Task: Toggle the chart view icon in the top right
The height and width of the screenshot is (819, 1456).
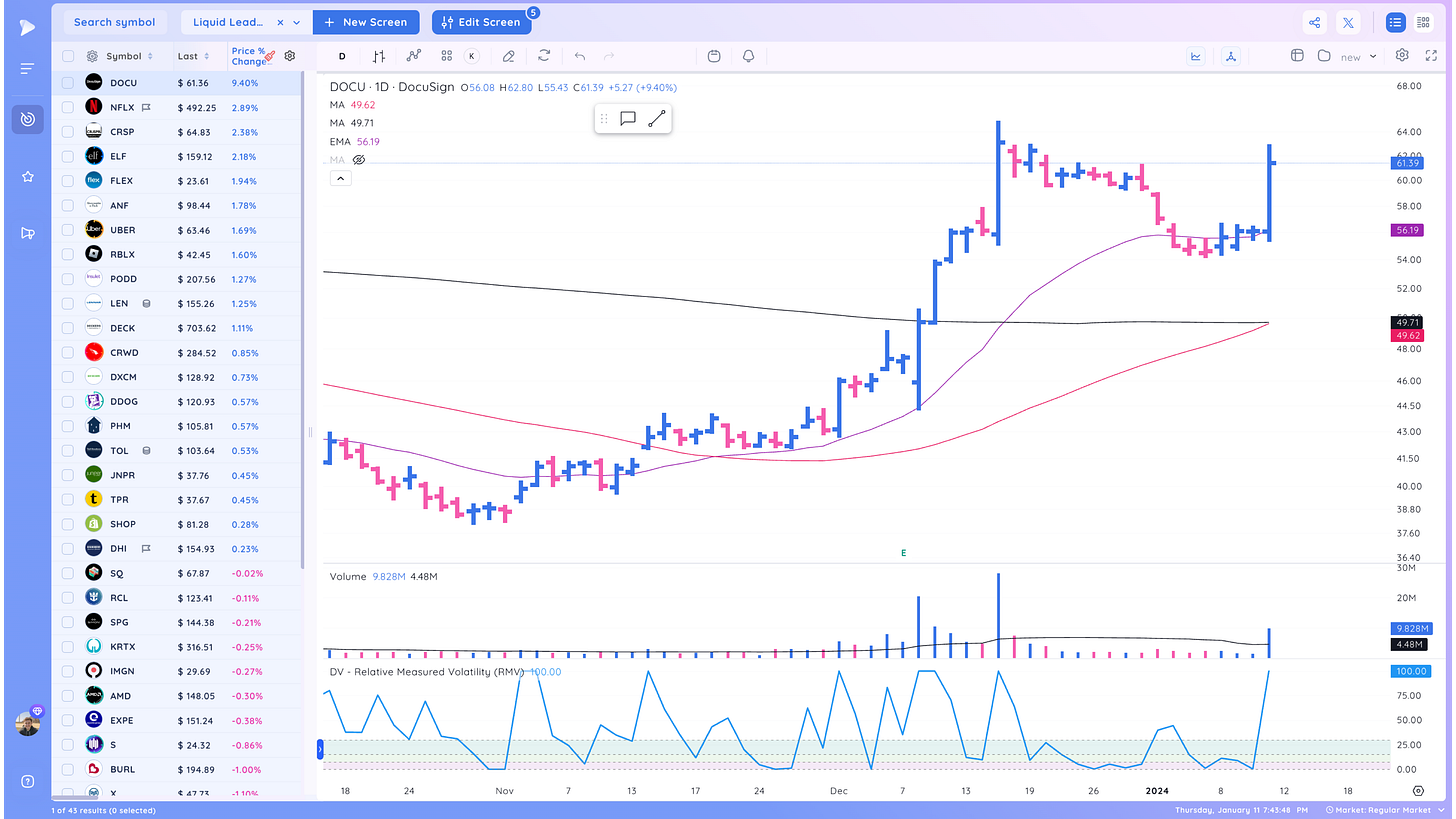Action: click(x=1196, y=56)
